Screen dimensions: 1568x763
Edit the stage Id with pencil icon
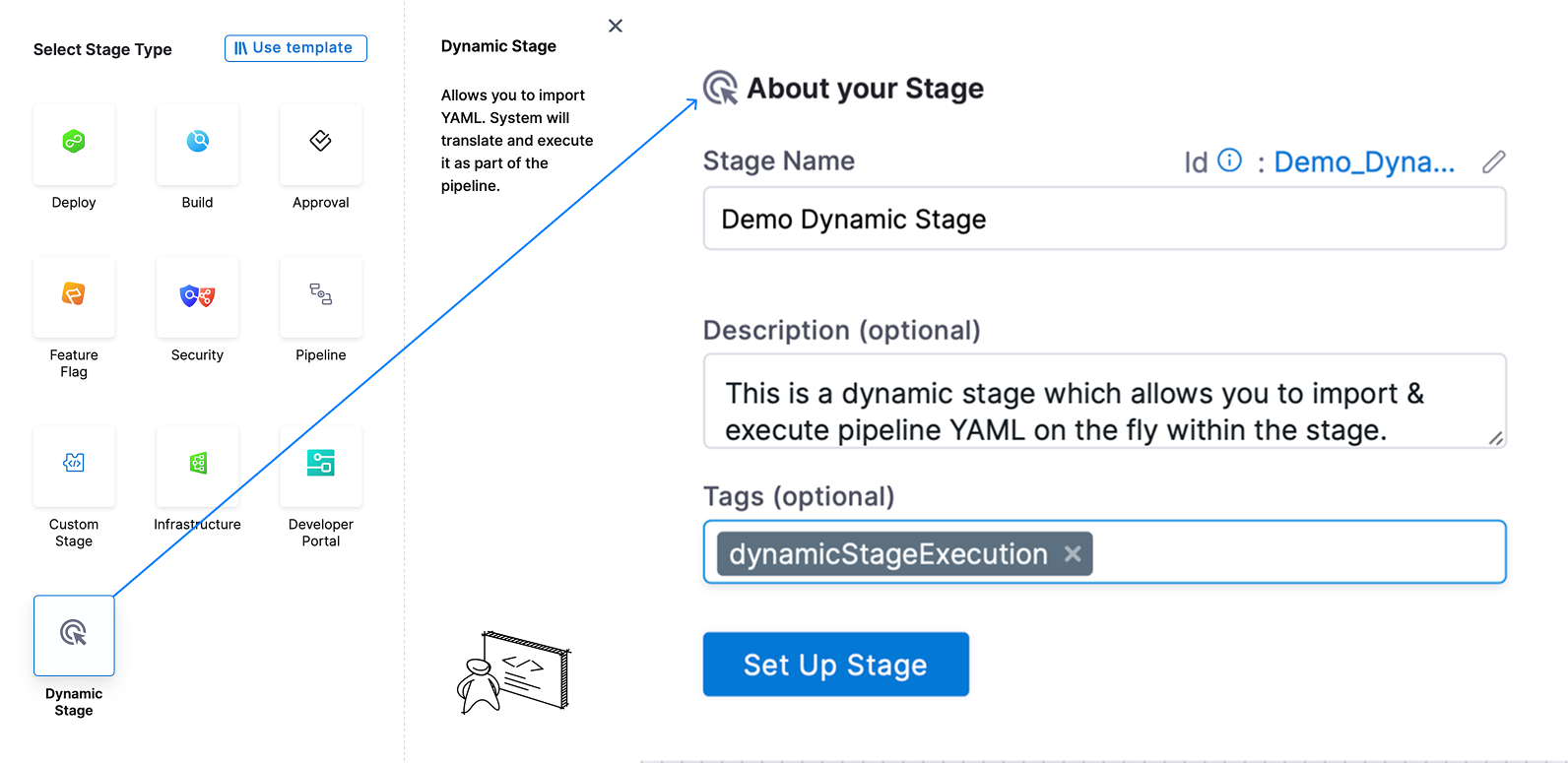pos(1493,161)
